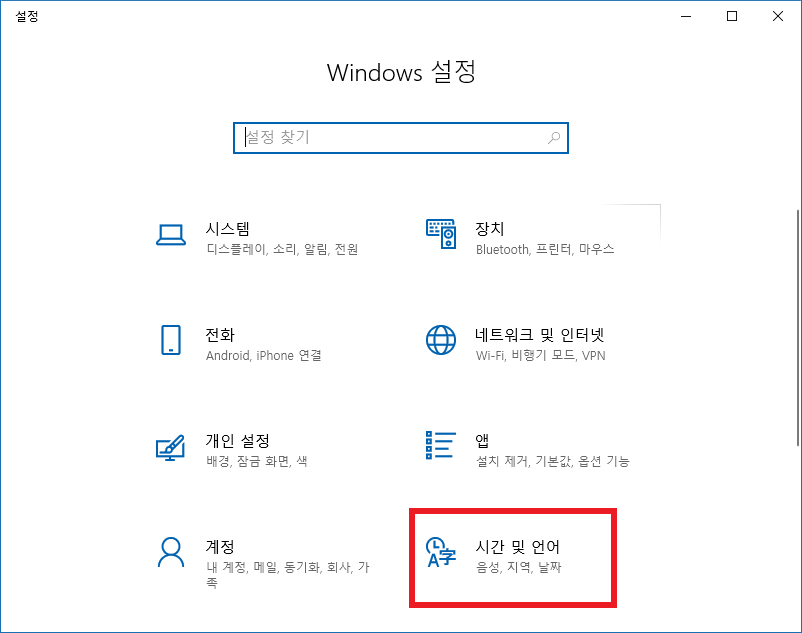Click '디스플레이, 소리, 알림, 전원' description

pyautogui.click(x=282, y=250)
